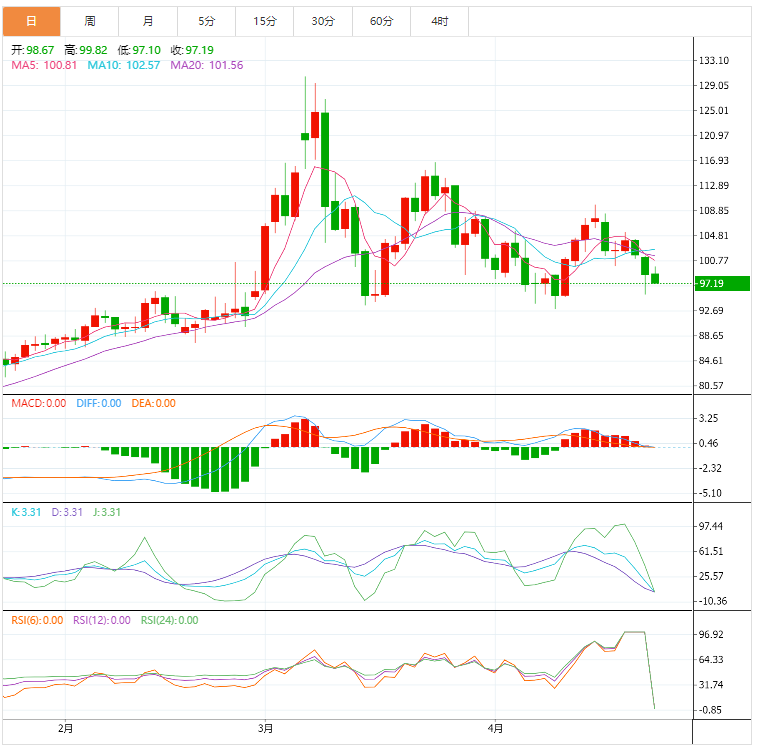Click the MA10 moving average label

click(116, 65)
